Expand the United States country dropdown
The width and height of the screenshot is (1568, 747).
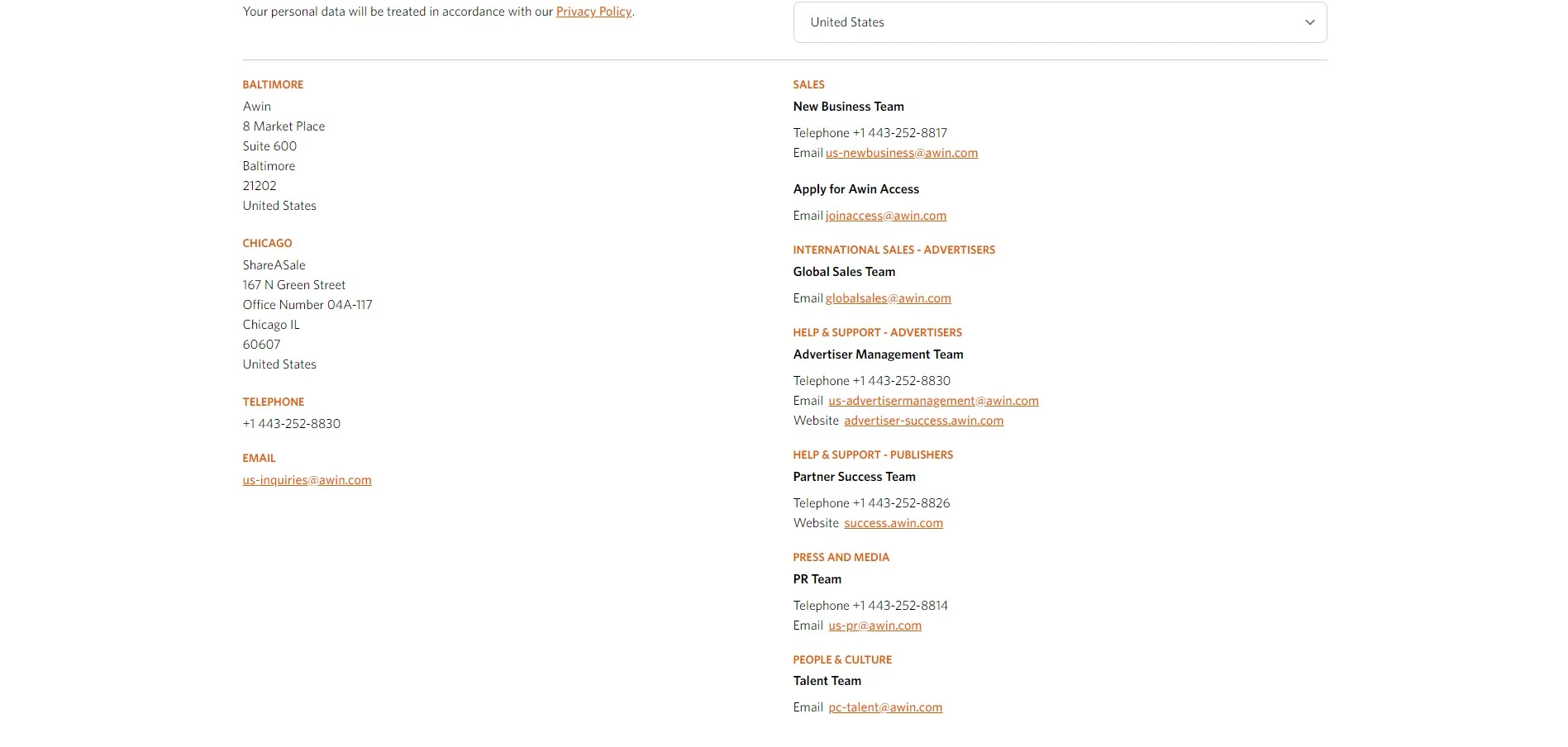tap(1060, 22)
